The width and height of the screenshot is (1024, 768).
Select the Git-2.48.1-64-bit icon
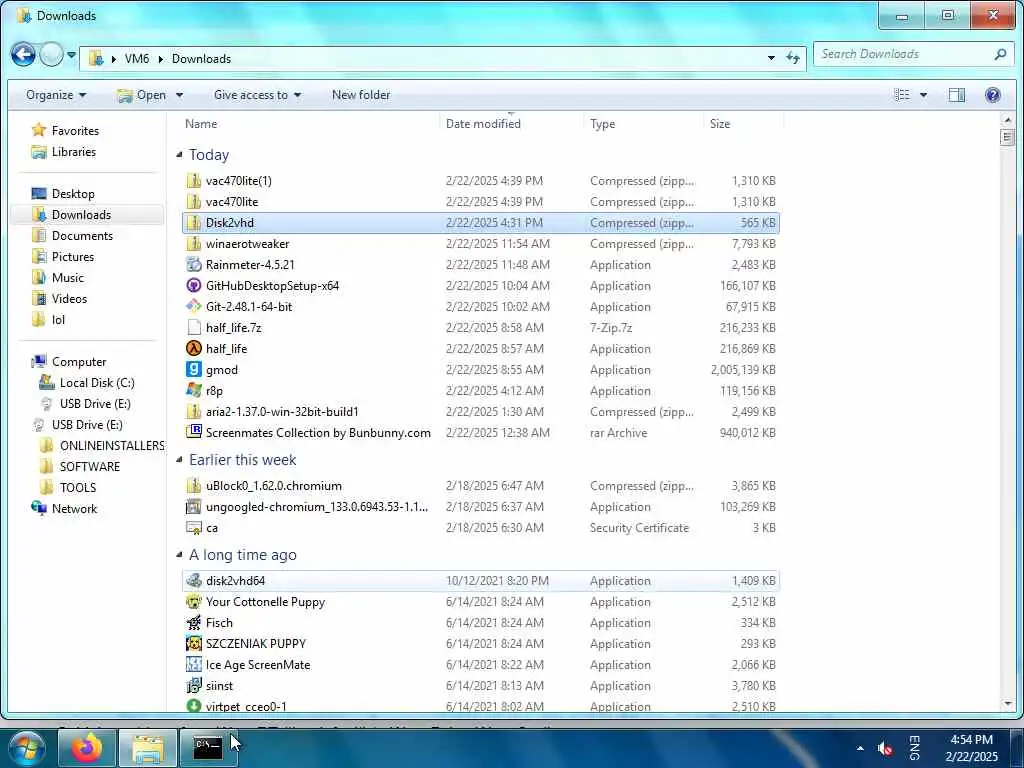tap(193, 306)
